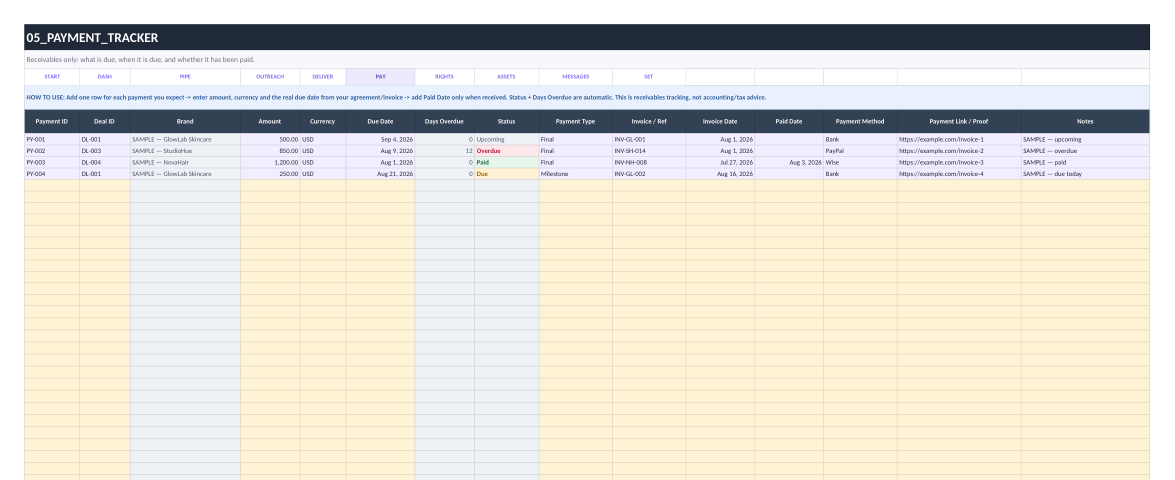
Task: Select the PY-001 payment ID cell
Action: [52, 139]
